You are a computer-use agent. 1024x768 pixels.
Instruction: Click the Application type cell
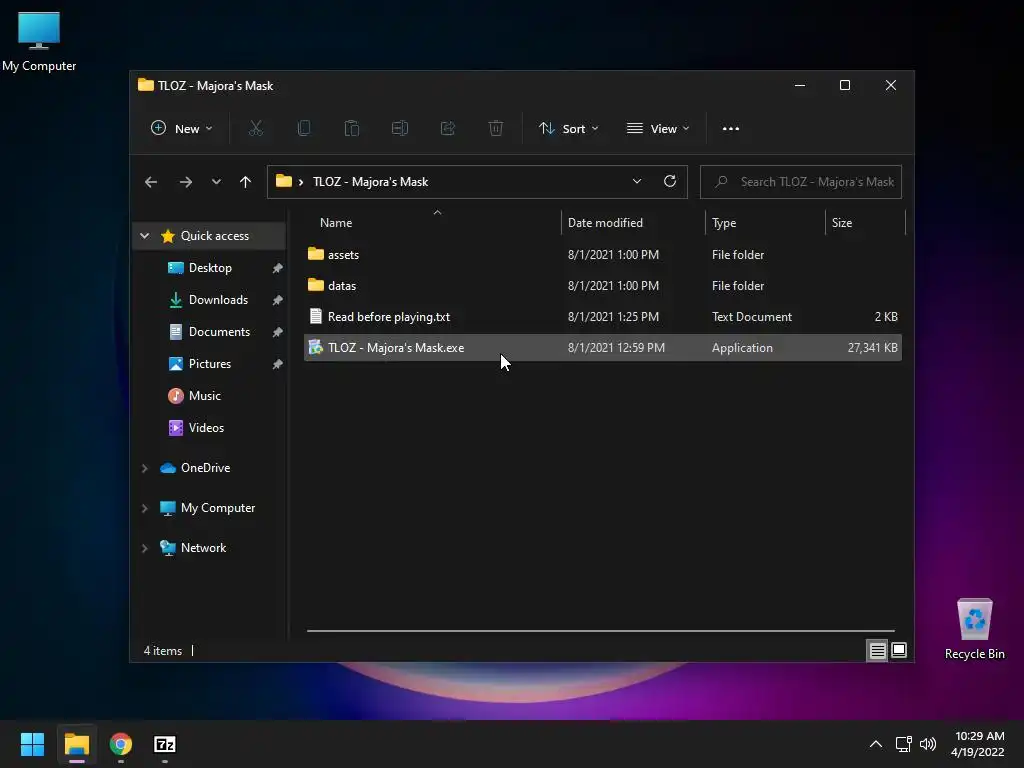click(x=742, y=348)
